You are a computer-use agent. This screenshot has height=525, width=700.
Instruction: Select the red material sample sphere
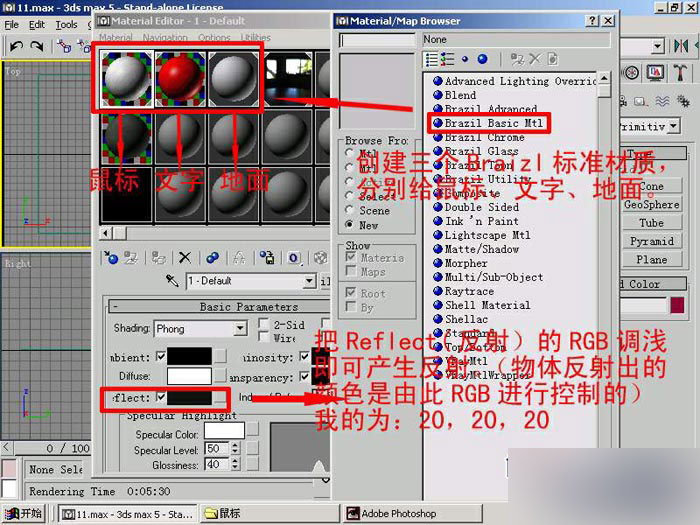click(x=180, y=79)
